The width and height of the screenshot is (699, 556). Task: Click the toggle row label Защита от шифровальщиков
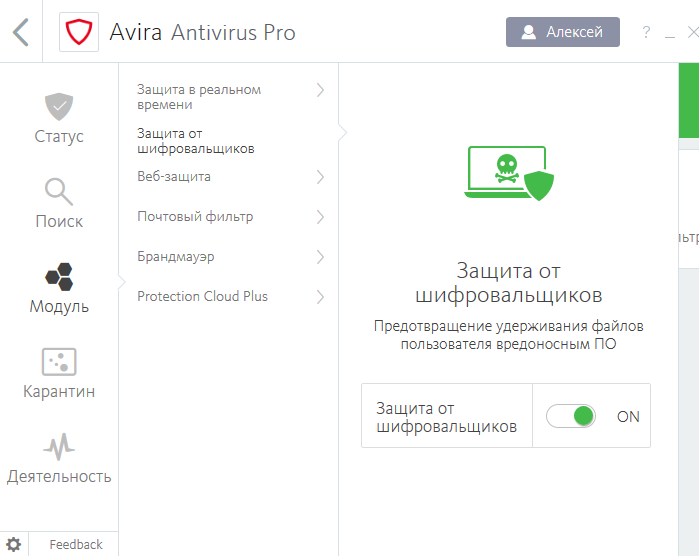point(446,417)
